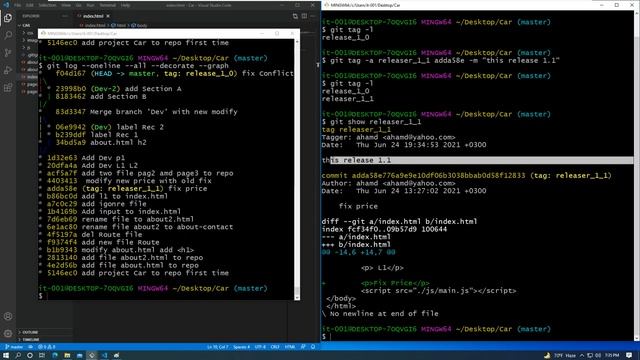Click '23998b0 (Dev-2) add Section A' line
The image size is (640, 360).
click(x=118, y=89)
